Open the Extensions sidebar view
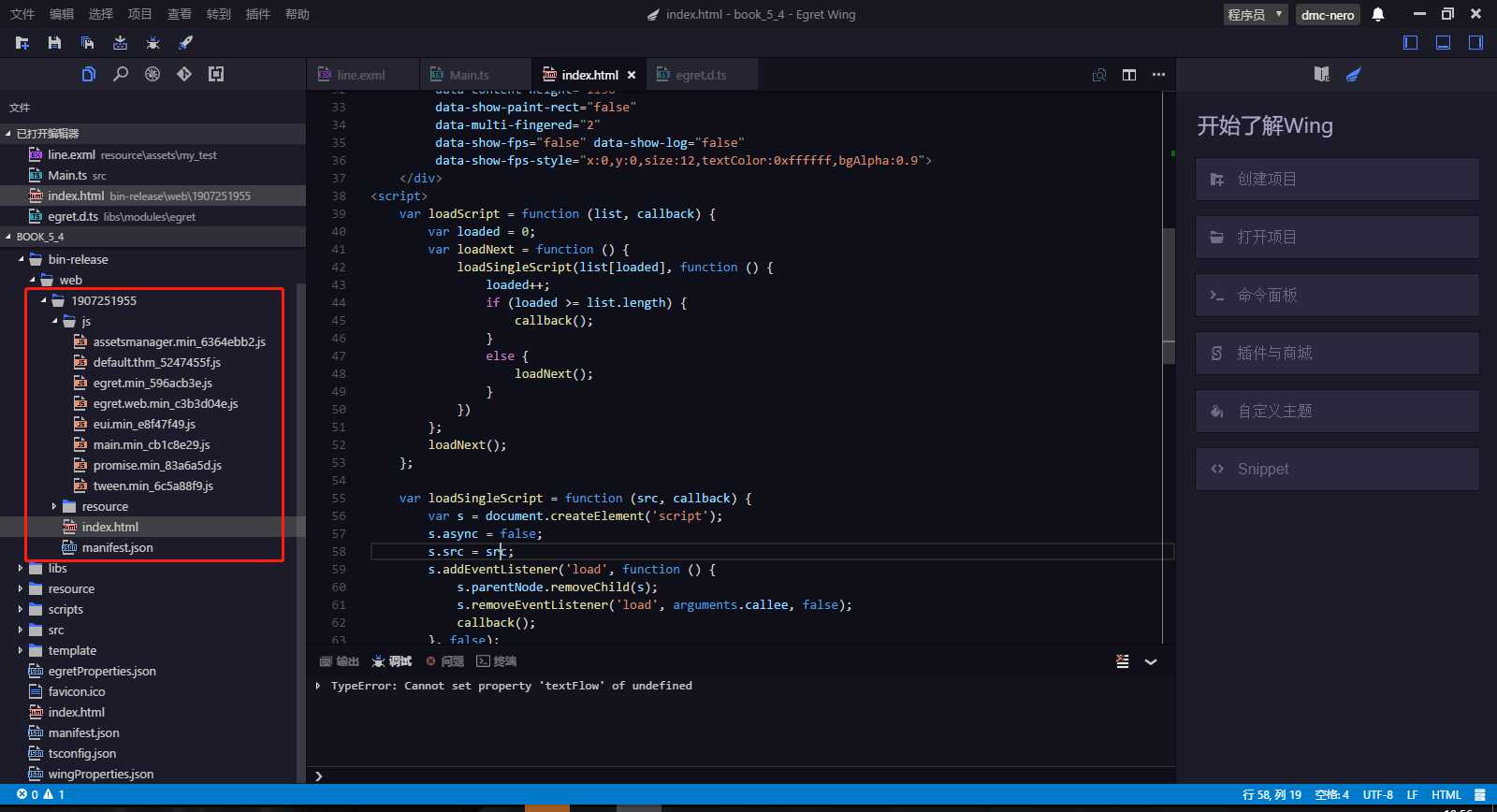The image size is (1497, 812). pyautogui.click(x=216, y=74)
